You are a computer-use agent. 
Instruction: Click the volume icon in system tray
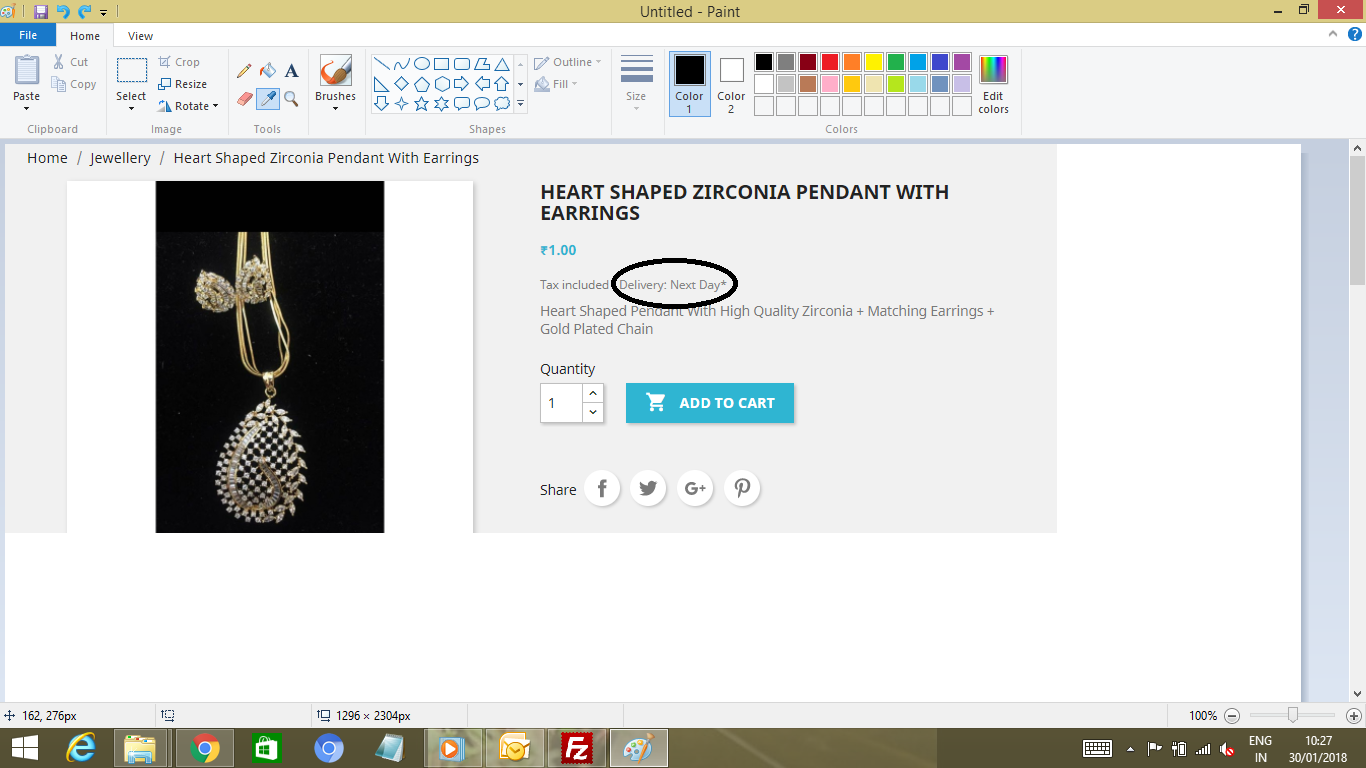pos(1227,749)
